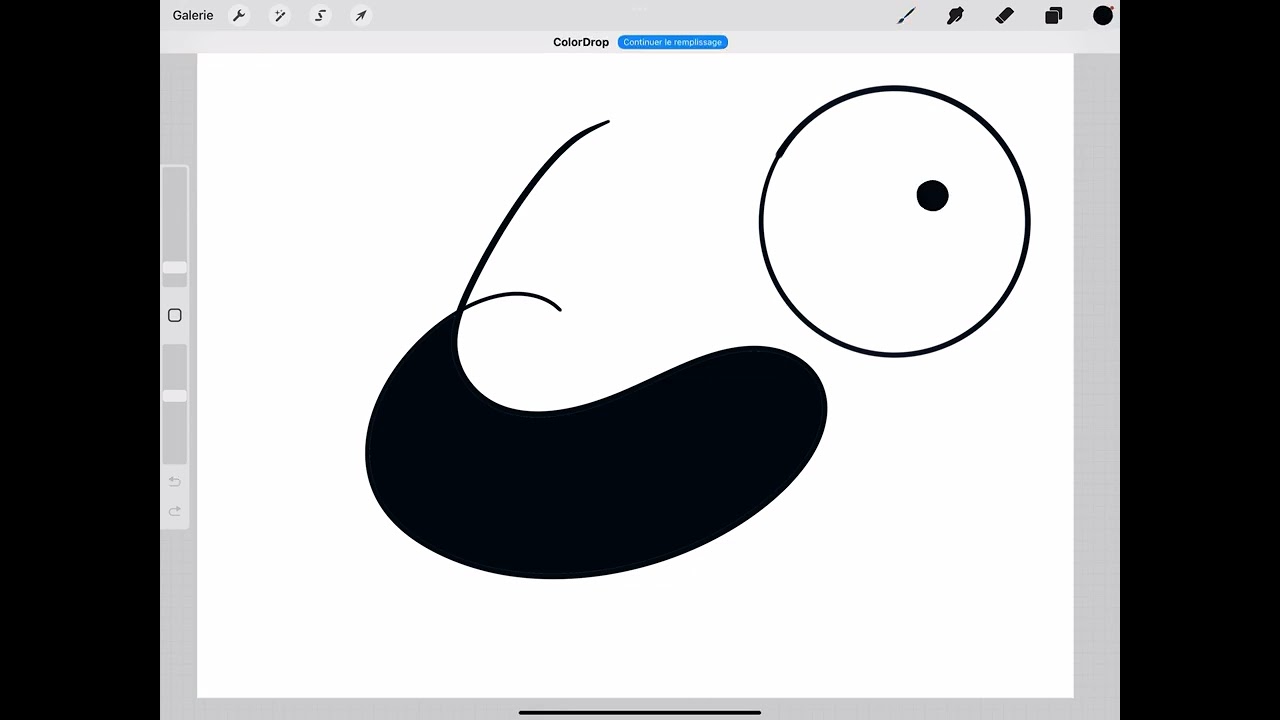Select the Paint brush tool
Screen dimensions: 1280x720
tap(906, 15)
